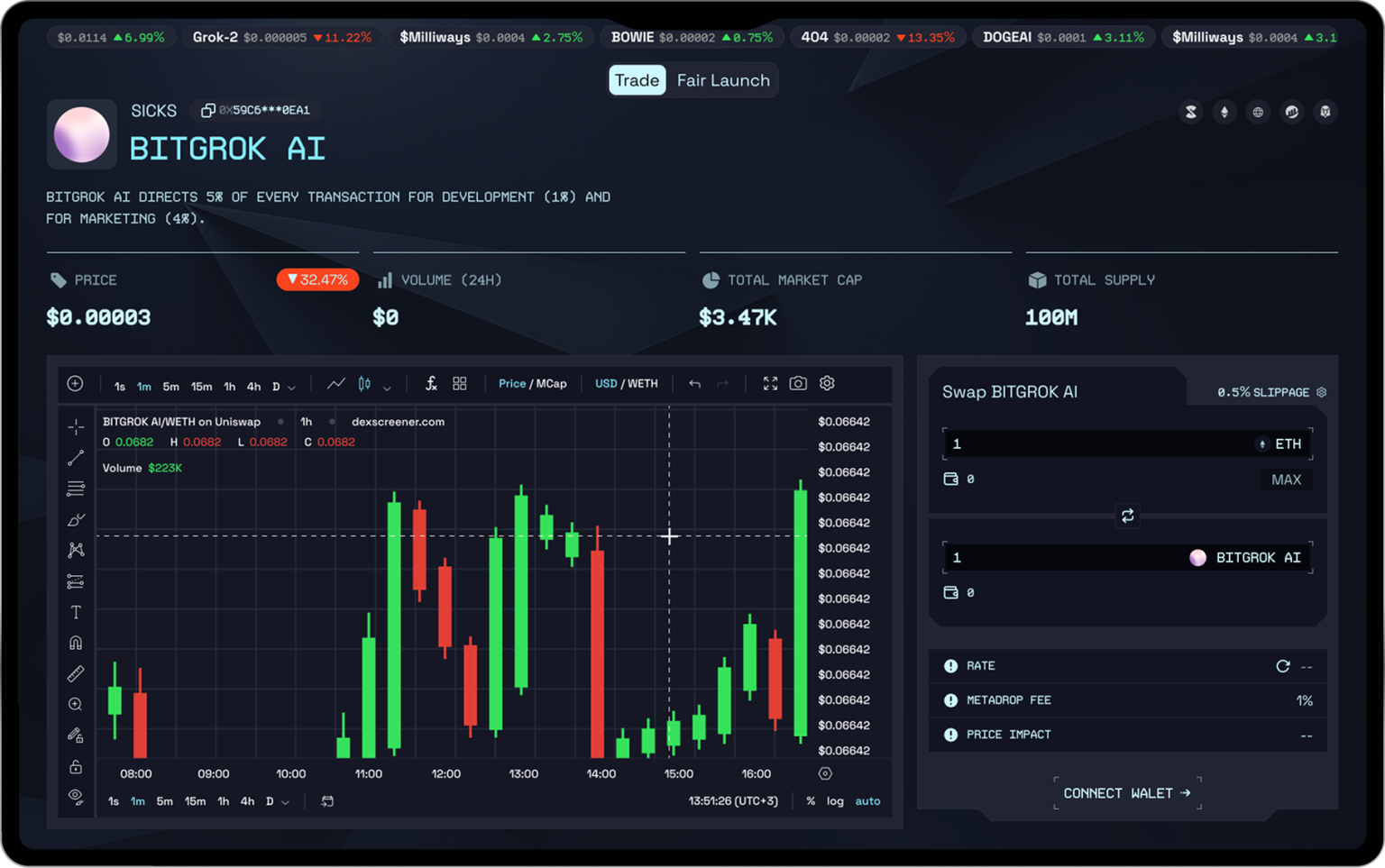Hide all drawings with the eye icon

[x=76, y=798]
